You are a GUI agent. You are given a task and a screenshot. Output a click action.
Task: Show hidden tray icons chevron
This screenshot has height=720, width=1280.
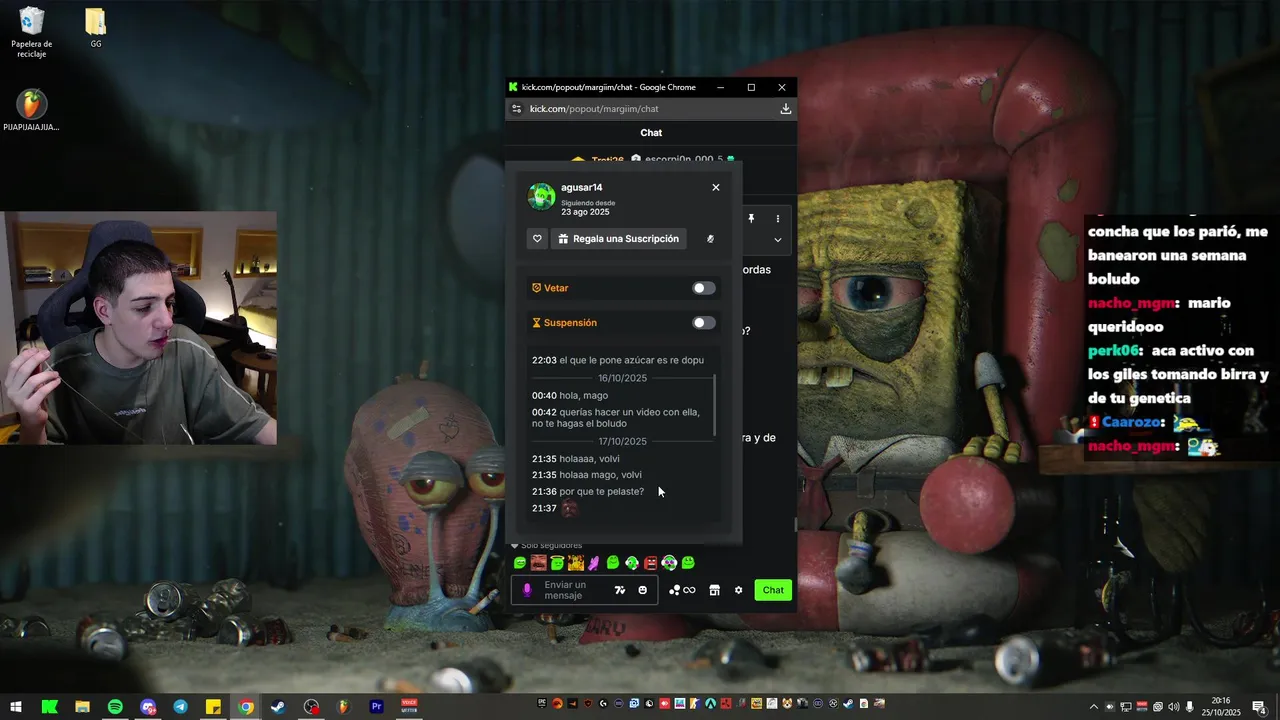pos(1094,706)
